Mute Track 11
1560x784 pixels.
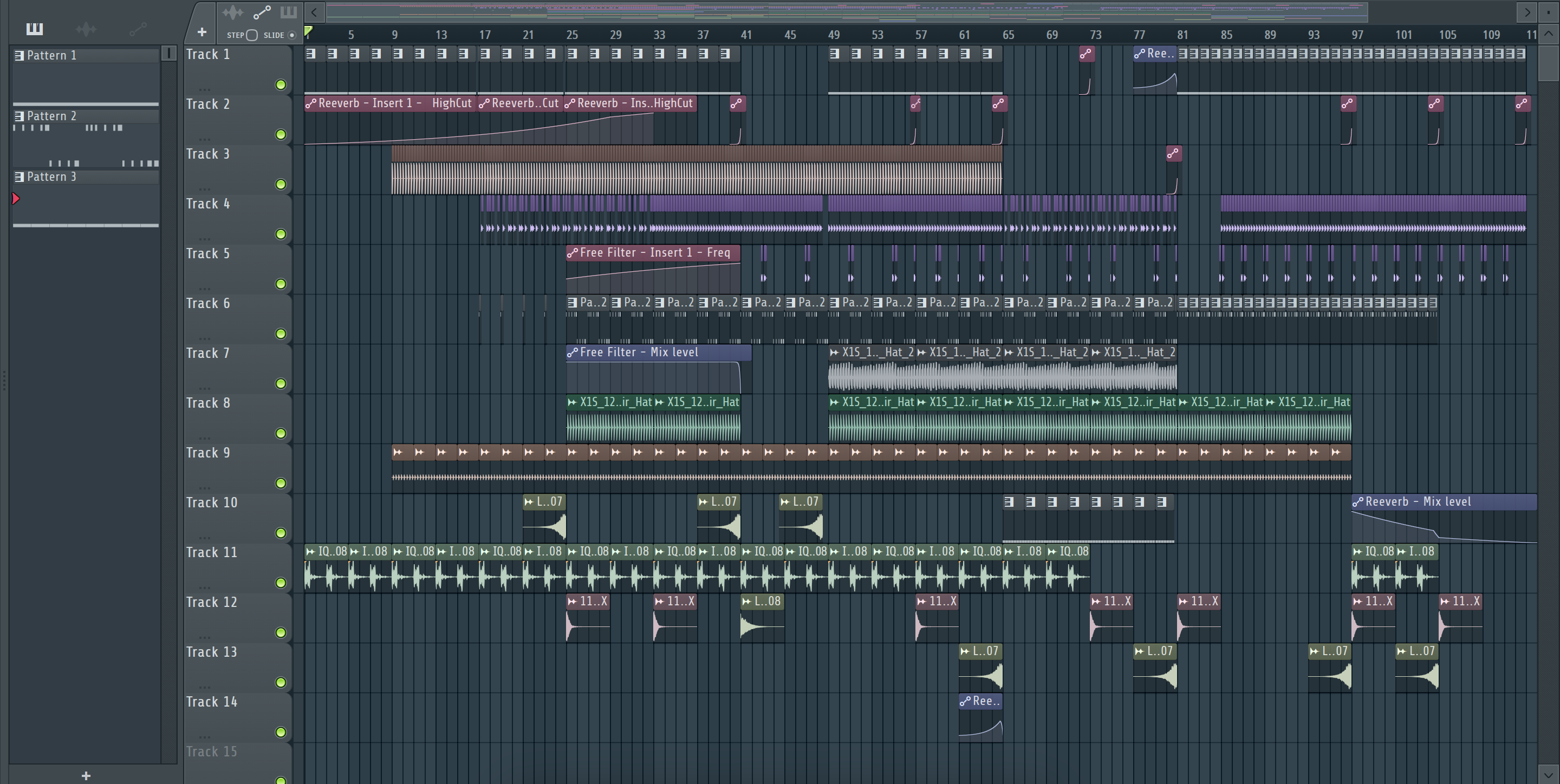click(x=281, y=583)
